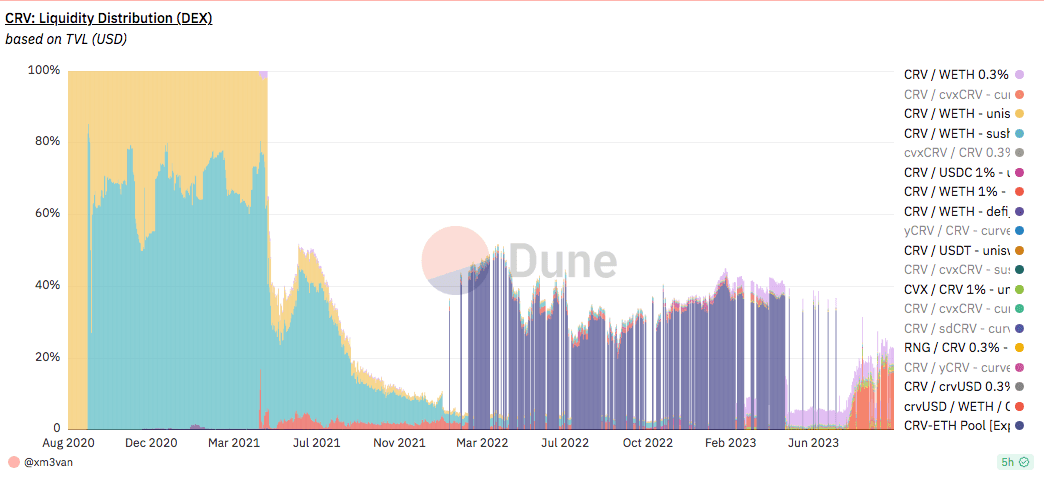
Task: Click the author avatar icon beside @xm3van
Action: tap(13, 462)
